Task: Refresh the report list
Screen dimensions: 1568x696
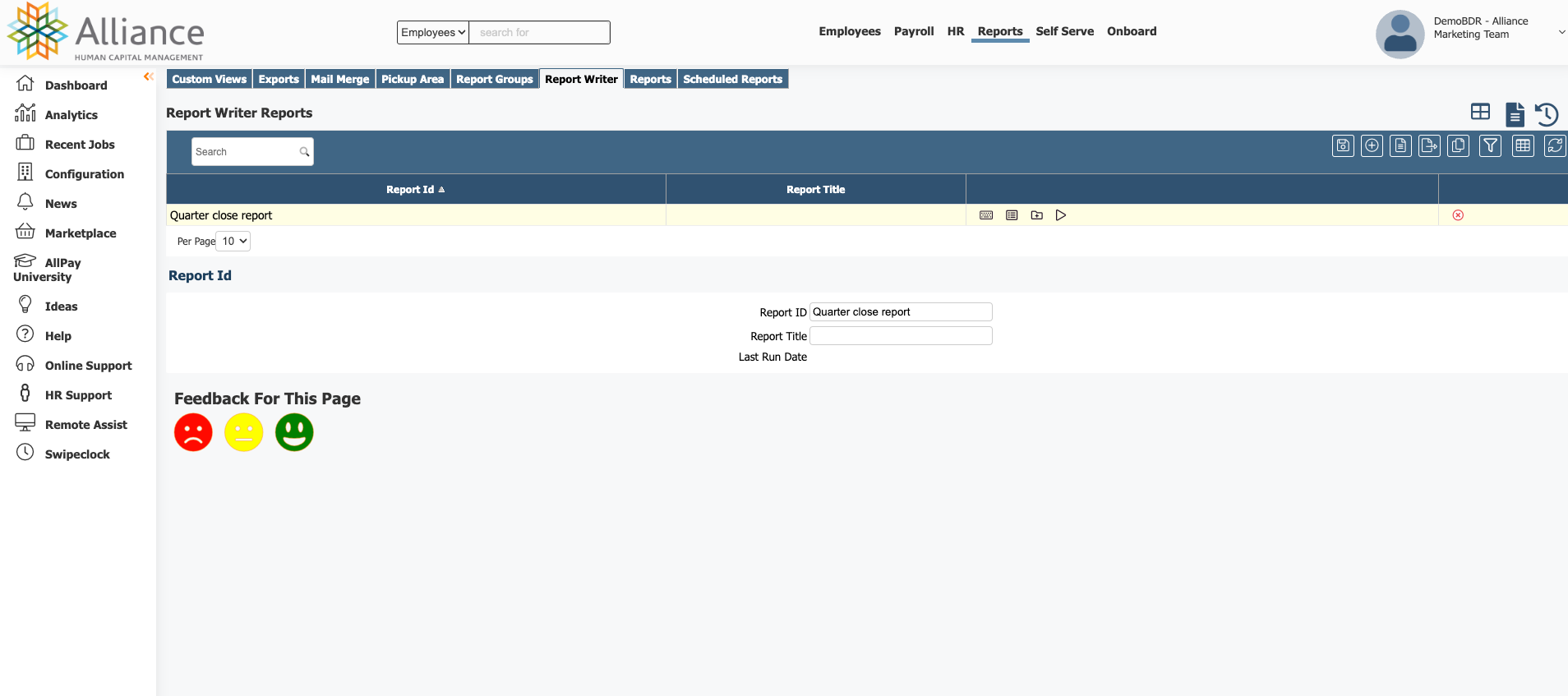Action: pyautogui.click(x=1555, y=146)
